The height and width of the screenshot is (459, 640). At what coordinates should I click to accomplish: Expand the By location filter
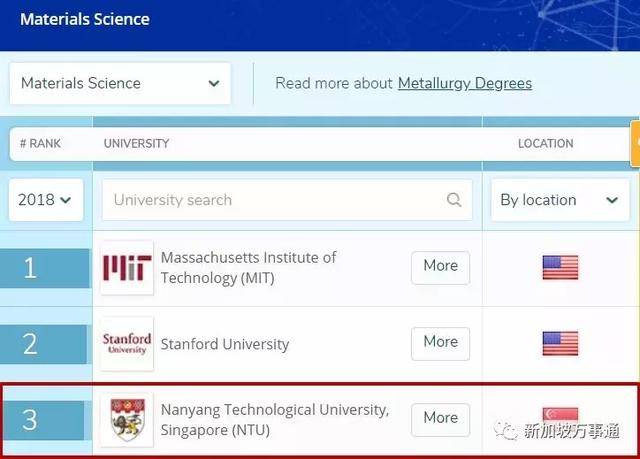pos(559,200)
